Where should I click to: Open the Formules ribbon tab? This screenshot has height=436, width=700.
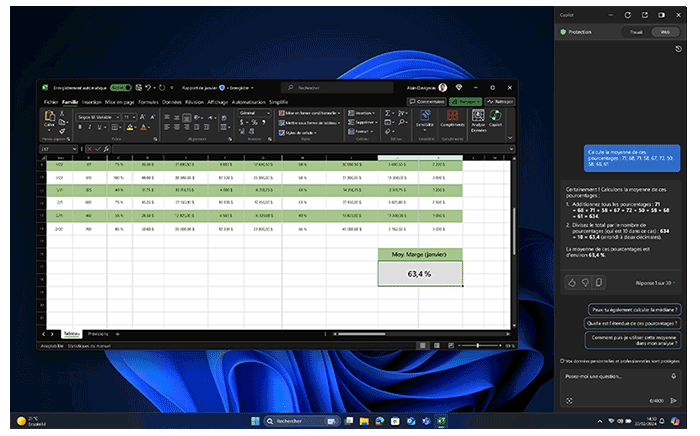pos(150,101)
